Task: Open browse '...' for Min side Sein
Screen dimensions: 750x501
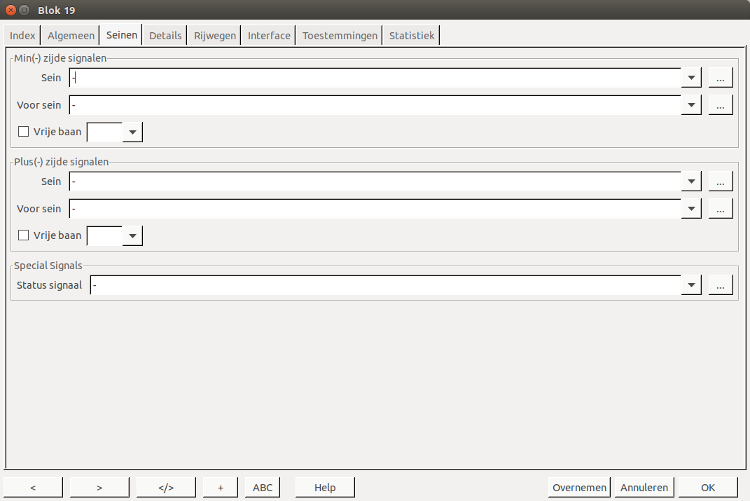Action: [721, 78]
